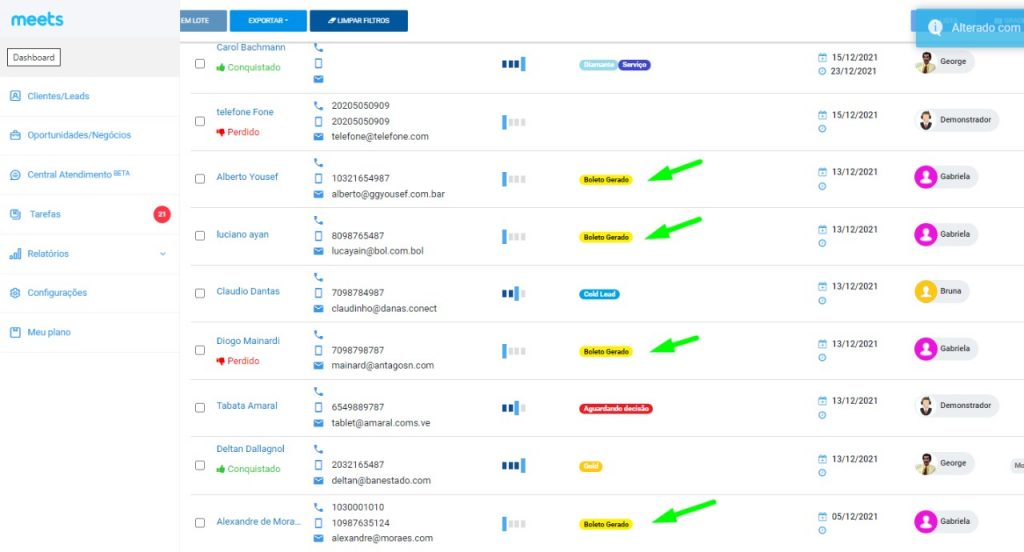This screenshot has height=552, width=1024.
Task: Open telefone Fone client link
Action: point(245,112)
